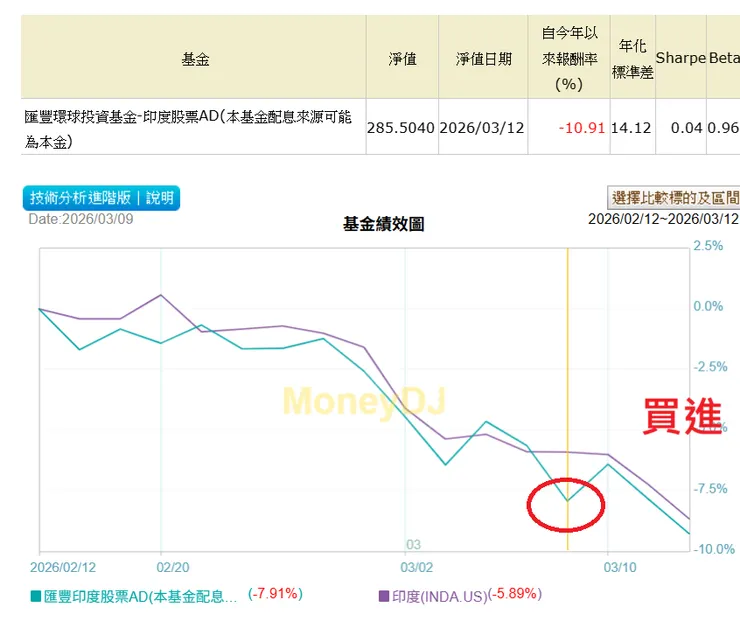Viewport: 740px width, 621px height.
Task: Click date range 2026/02/12~2026/03/12
Action: (x=663, y=219)
